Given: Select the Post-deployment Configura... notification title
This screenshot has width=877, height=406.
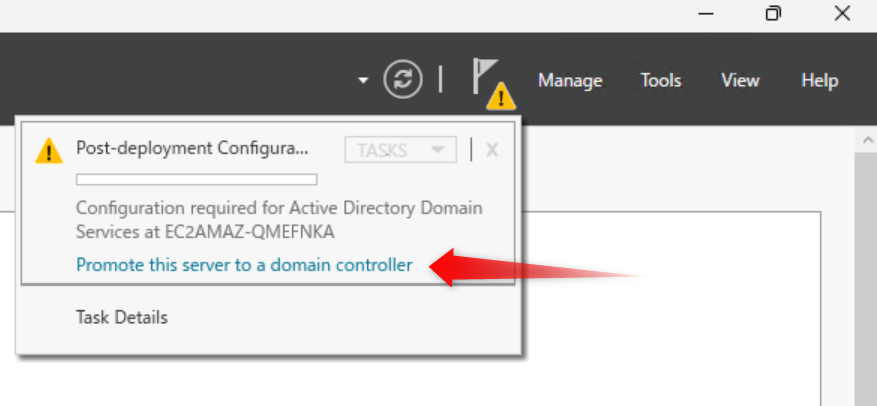Looking at the screenshot, I should point(193,149).
